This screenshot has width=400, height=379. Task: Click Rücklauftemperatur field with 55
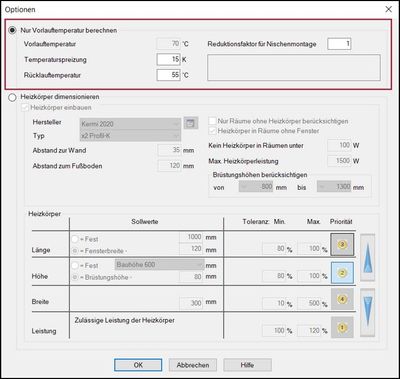pos(169,75)
